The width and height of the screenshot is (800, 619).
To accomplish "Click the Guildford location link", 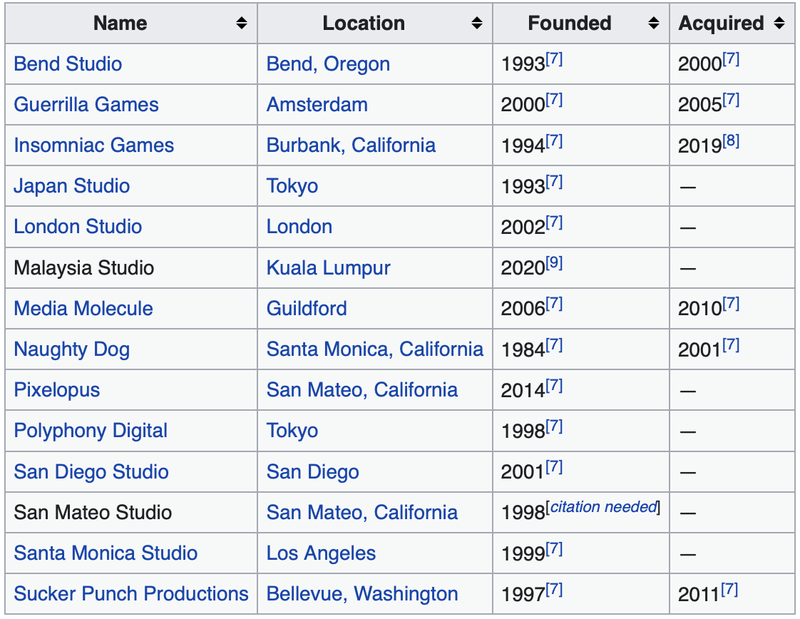I will point(306,309).
